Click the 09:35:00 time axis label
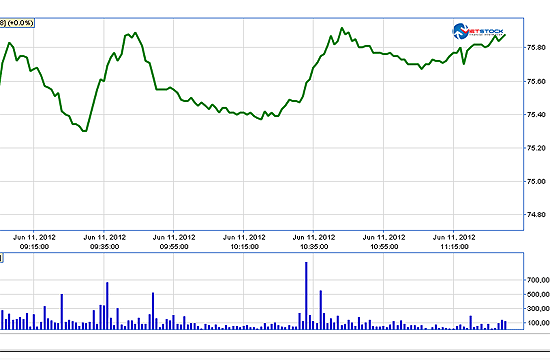 (x=104, y=247)
